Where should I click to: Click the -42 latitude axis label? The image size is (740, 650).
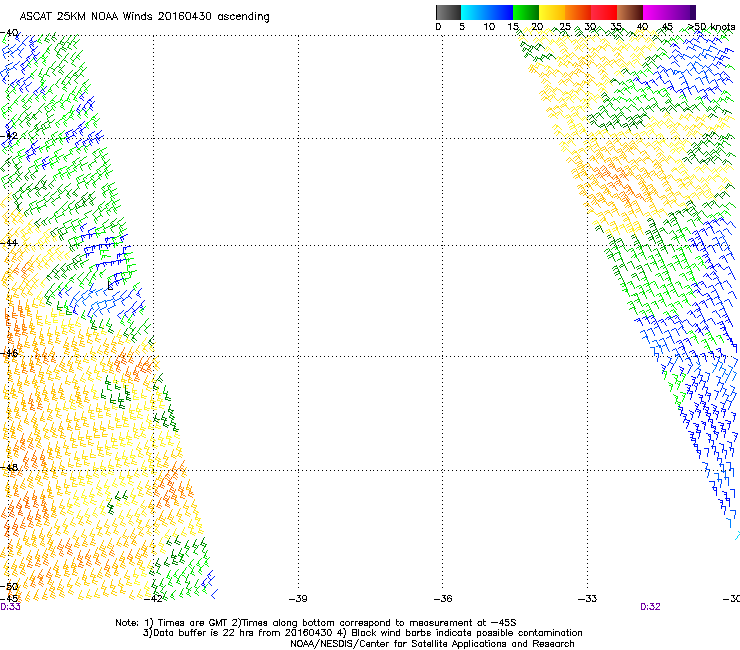pos(10,136)
